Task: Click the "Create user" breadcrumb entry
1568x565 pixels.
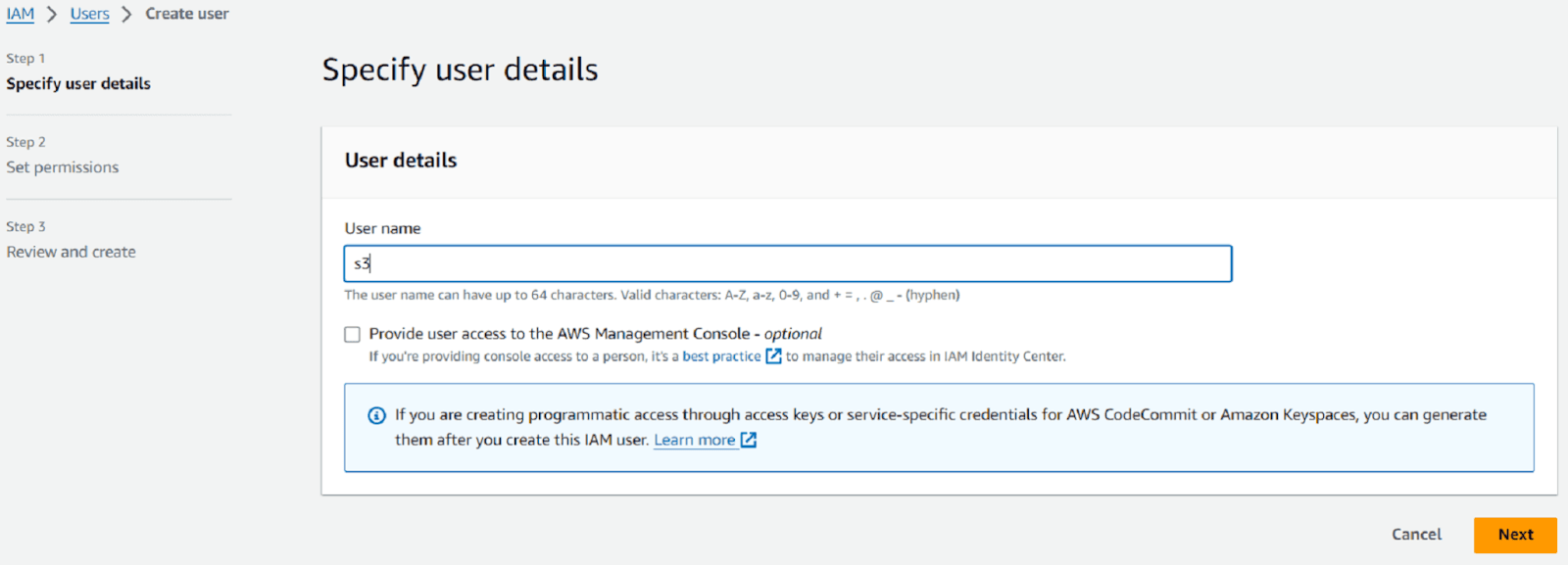Action: (187, 14)
